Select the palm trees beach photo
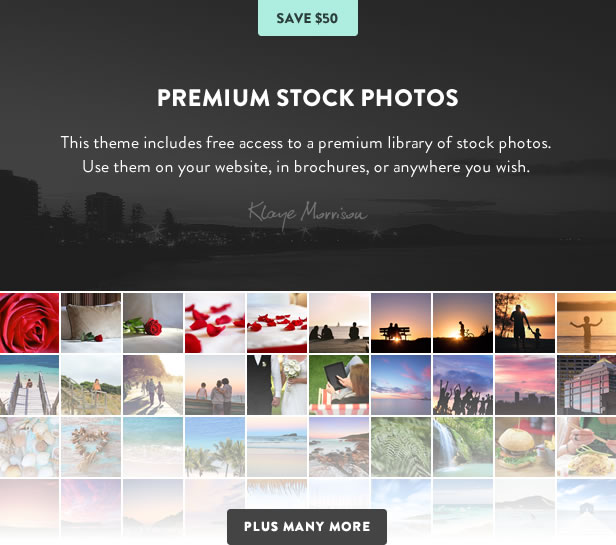616x545 pixels. (215, 447)
